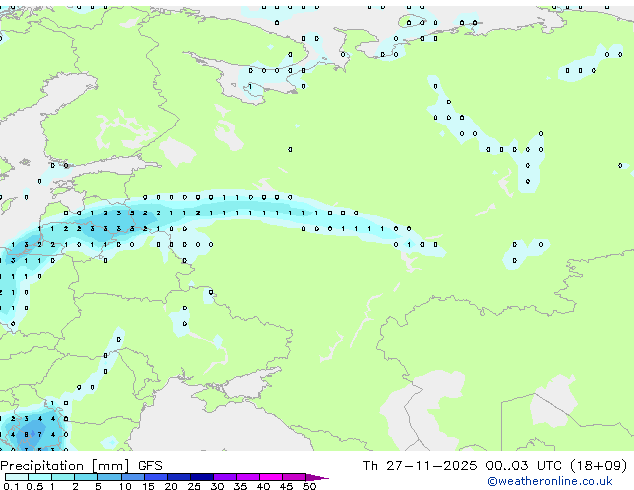The image size is (634, 490).
Task: Click the '45' legend scale label
Action: [286, 486]
